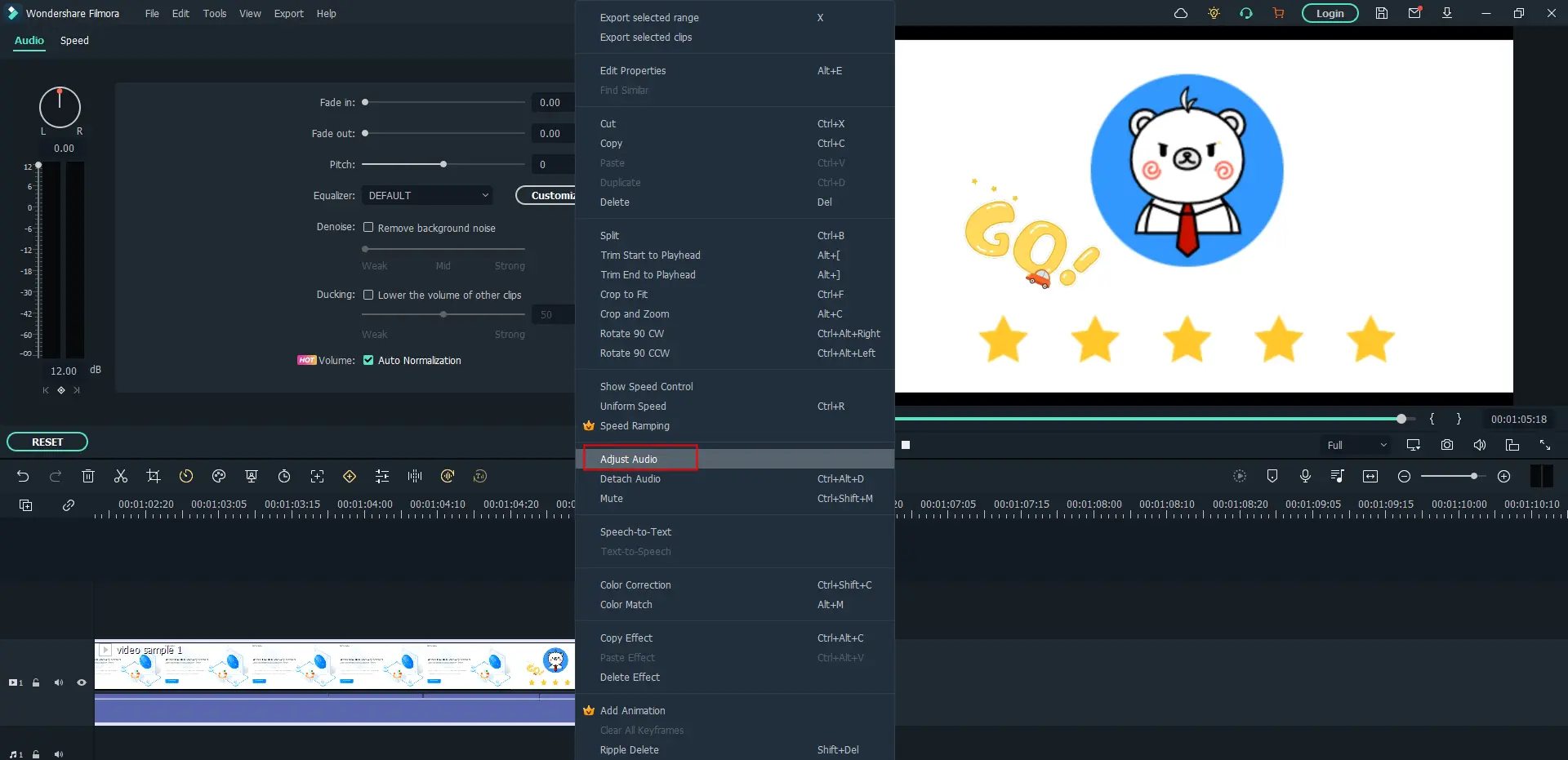This screenshot has height=760, width=1568.
Task: Open the cloud icon in title bar
Action: click(x=1181, y=13)
